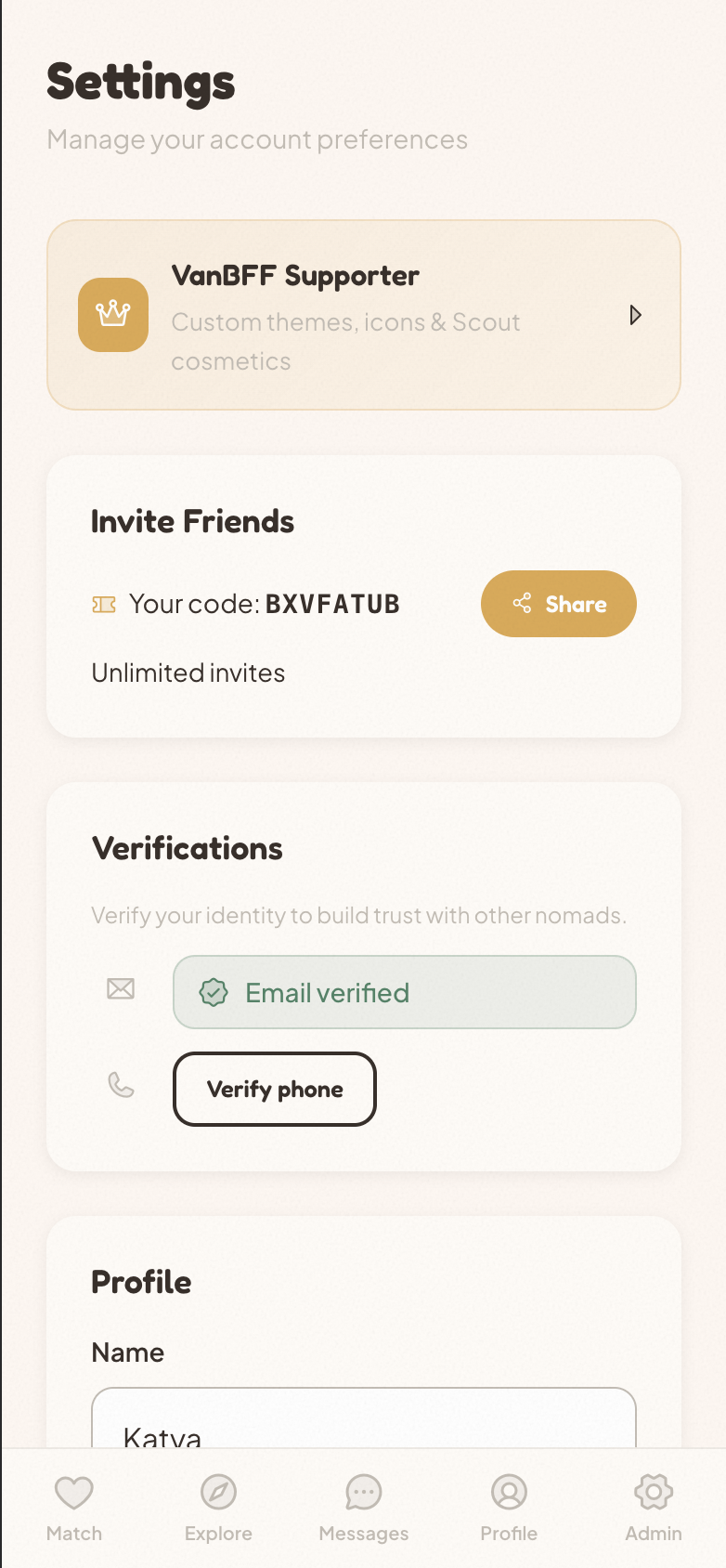The height and width of the screenshot is (1568, 726).
Task: Click the share nodes icon
Action: point(523,604)
